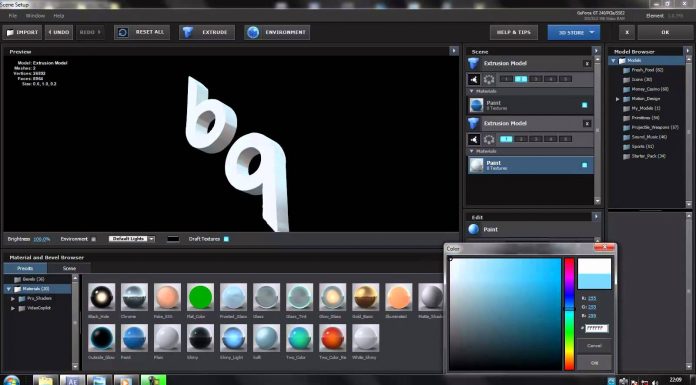
Task: Toggle group 1 on second Extrusion Model
Action: tap(506, 139)
